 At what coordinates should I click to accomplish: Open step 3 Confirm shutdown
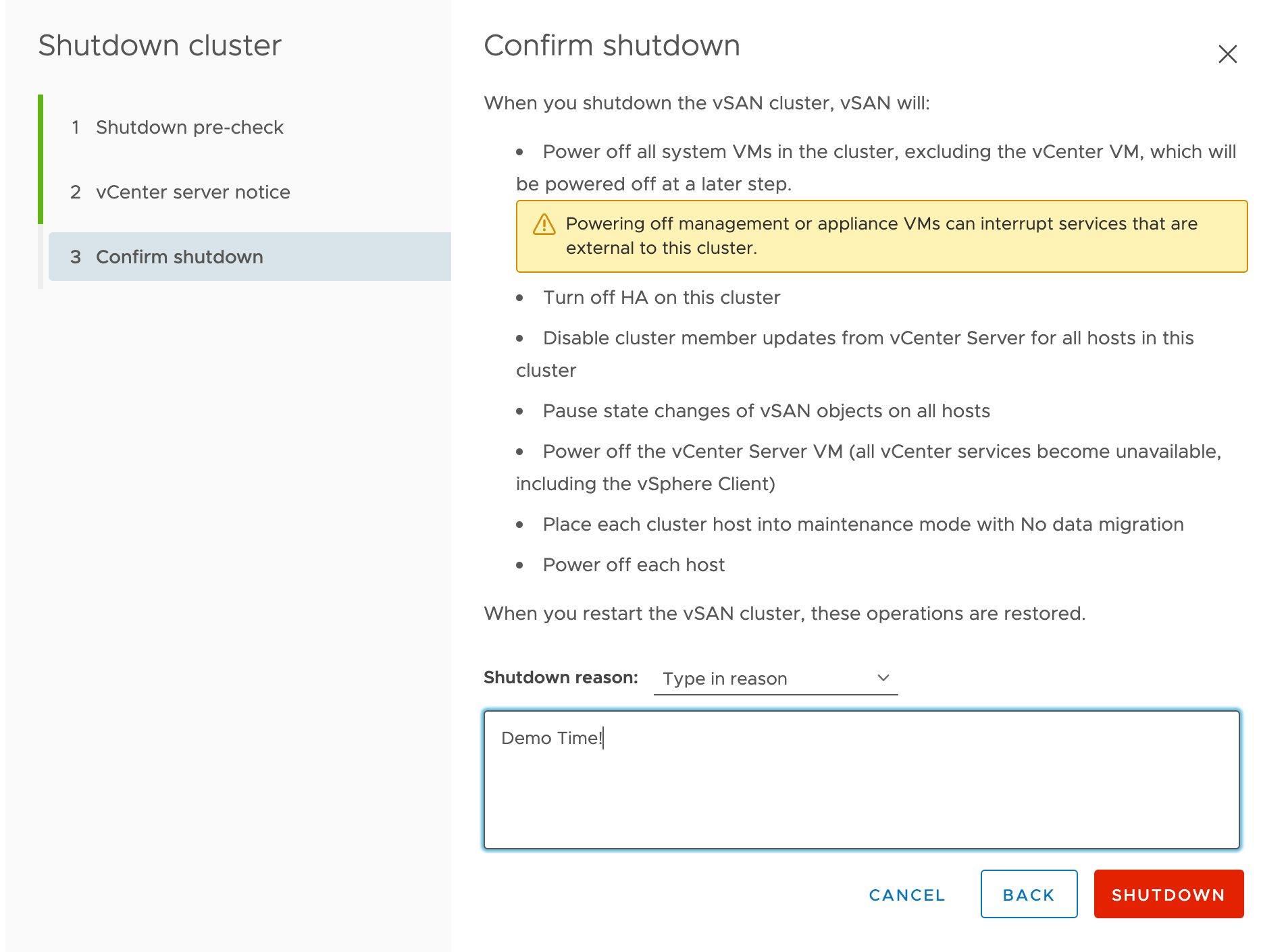tap(180, 257)
